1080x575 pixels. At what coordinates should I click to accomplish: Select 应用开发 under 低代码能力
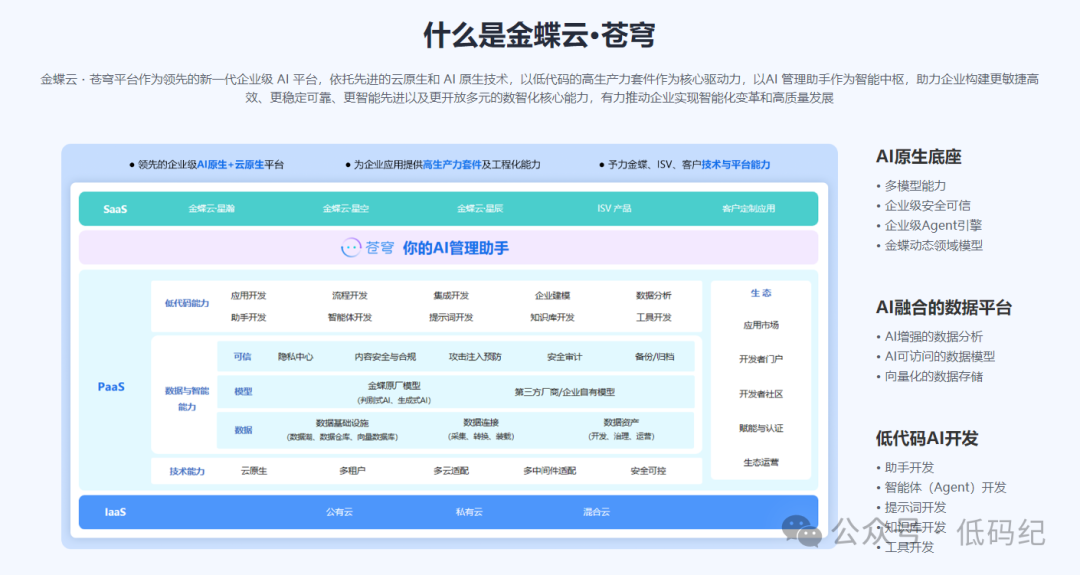(x=248, y=295)
